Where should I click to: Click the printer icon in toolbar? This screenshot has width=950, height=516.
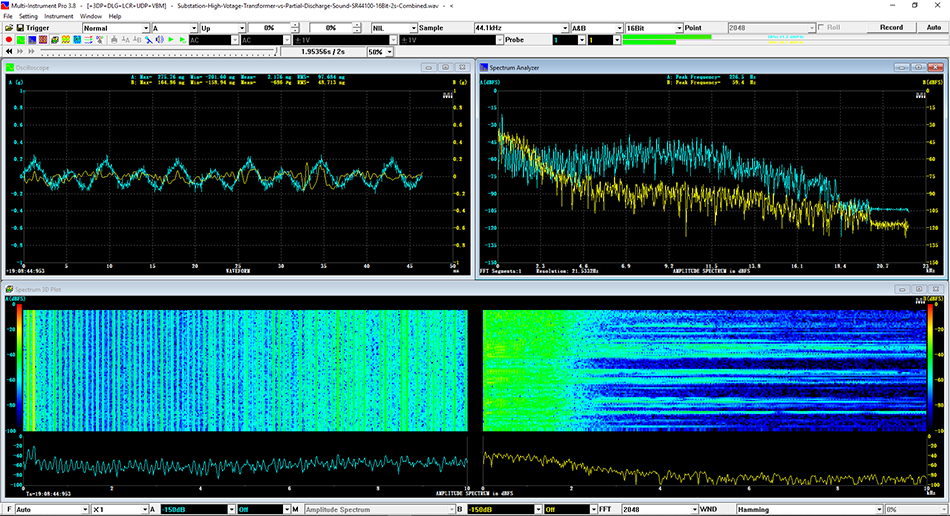[x=115, y=40]
